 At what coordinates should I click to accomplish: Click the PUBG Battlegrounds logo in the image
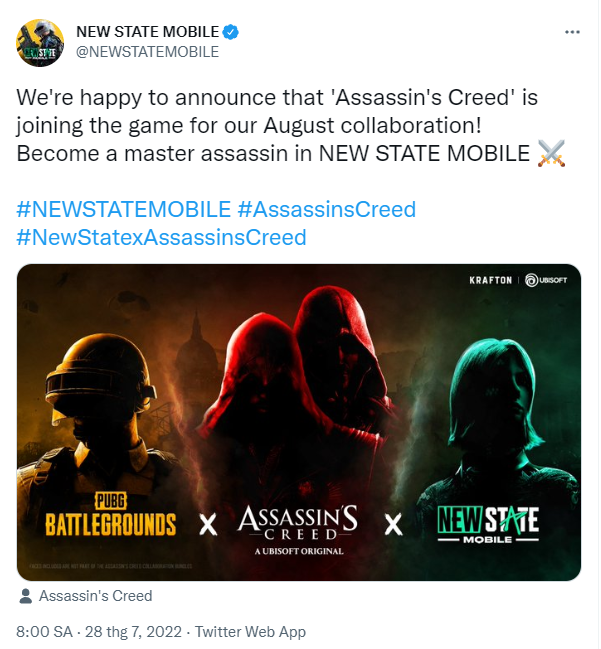(x=111, y=514)
